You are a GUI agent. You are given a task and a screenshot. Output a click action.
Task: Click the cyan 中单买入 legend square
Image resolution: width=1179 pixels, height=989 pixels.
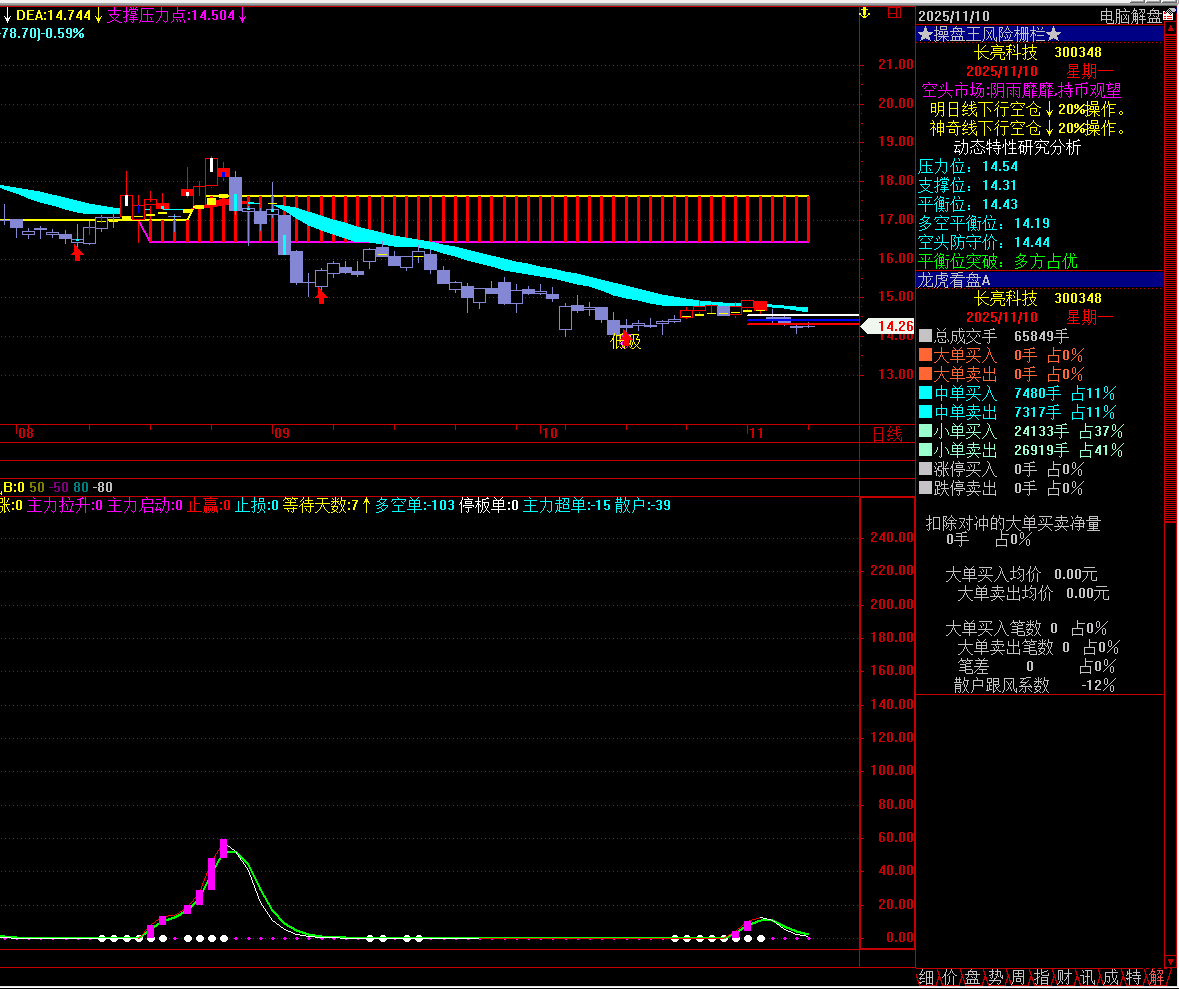point(925,393)
